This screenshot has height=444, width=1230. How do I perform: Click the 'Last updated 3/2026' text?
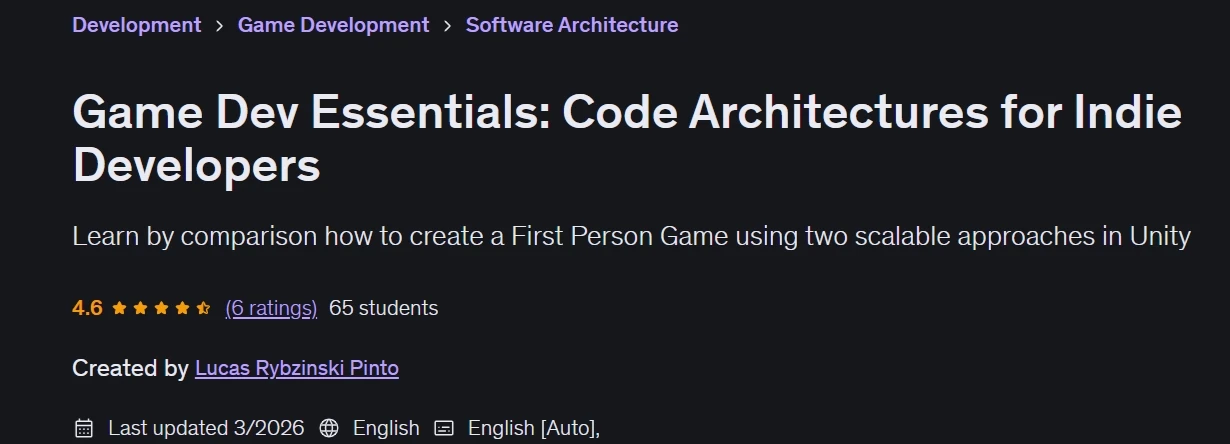[x=205, y=428]
